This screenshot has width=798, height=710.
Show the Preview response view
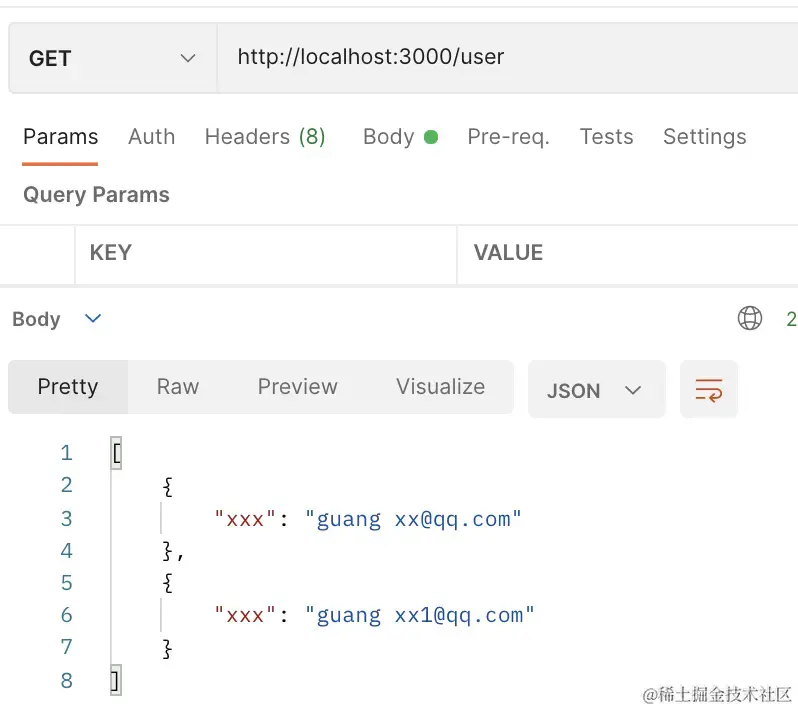pyautogui.click(x=297, y=387)
